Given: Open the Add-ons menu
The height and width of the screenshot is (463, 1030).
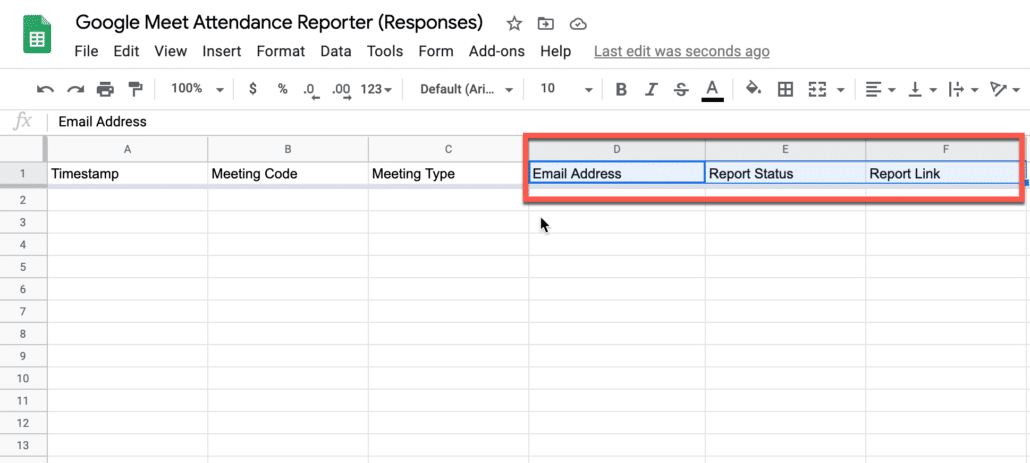Looking at the screenshot, I should point(497,51).
